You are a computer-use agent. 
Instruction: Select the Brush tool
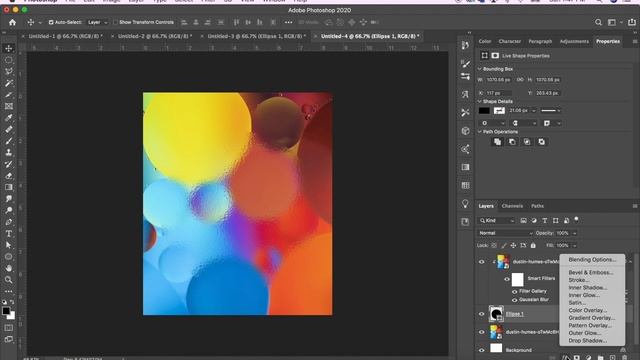tap(9, 141)
